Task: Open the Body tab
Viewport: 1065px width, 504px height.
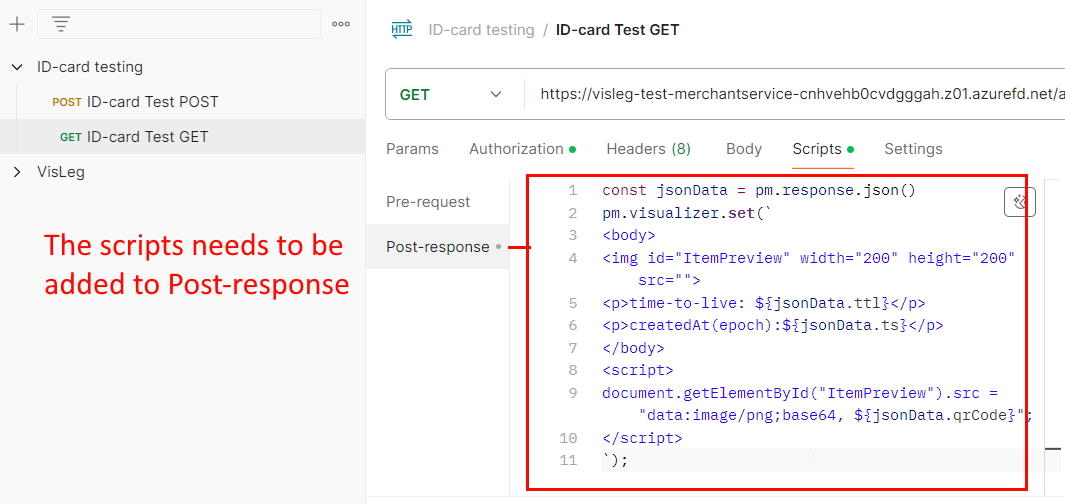Action: click(743, 149)
